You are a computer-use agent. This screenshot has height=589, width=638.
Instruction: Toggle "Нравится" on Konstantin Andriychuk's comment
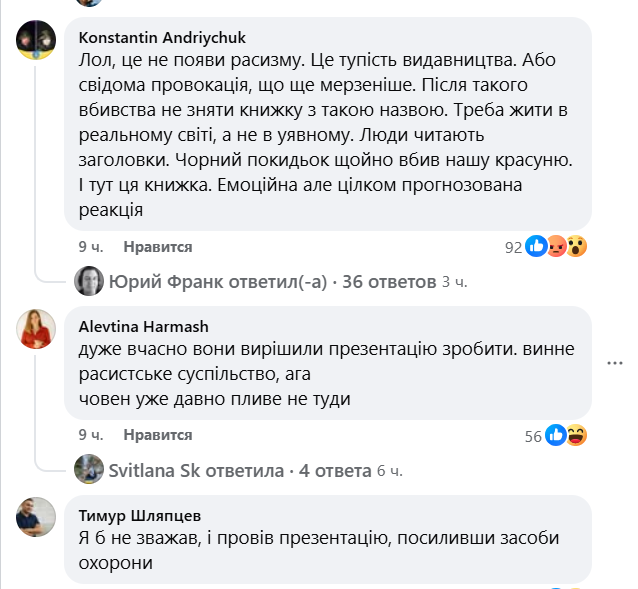(x=158, y=246)
